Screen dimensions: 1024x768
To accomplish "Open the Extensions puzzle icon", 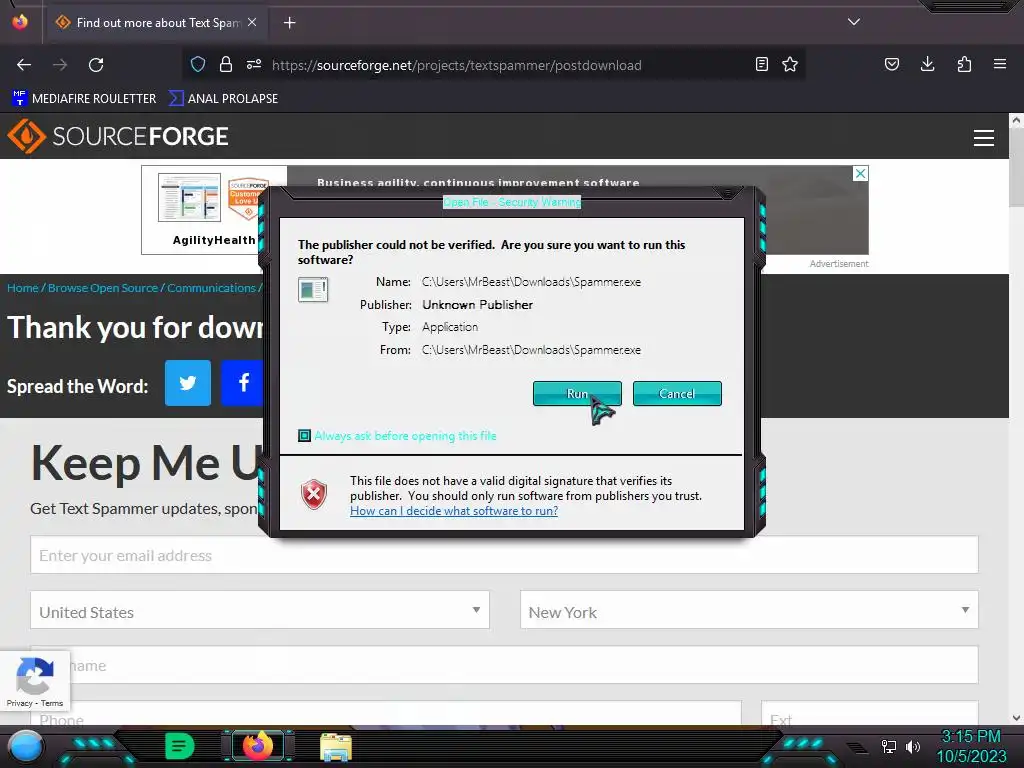I will [x=964, y=64].
